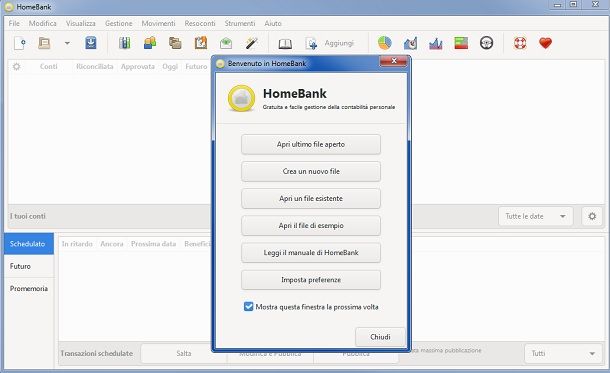Click the Futuro column header in accounts

196,67
